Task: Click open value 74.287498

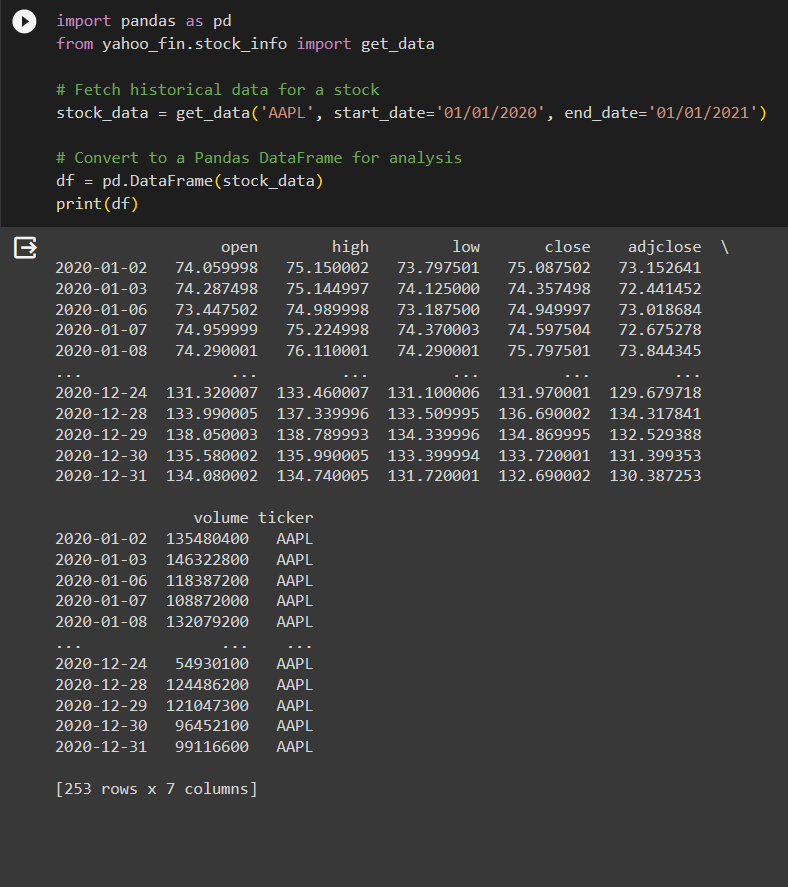Action: tap(216, 289)
